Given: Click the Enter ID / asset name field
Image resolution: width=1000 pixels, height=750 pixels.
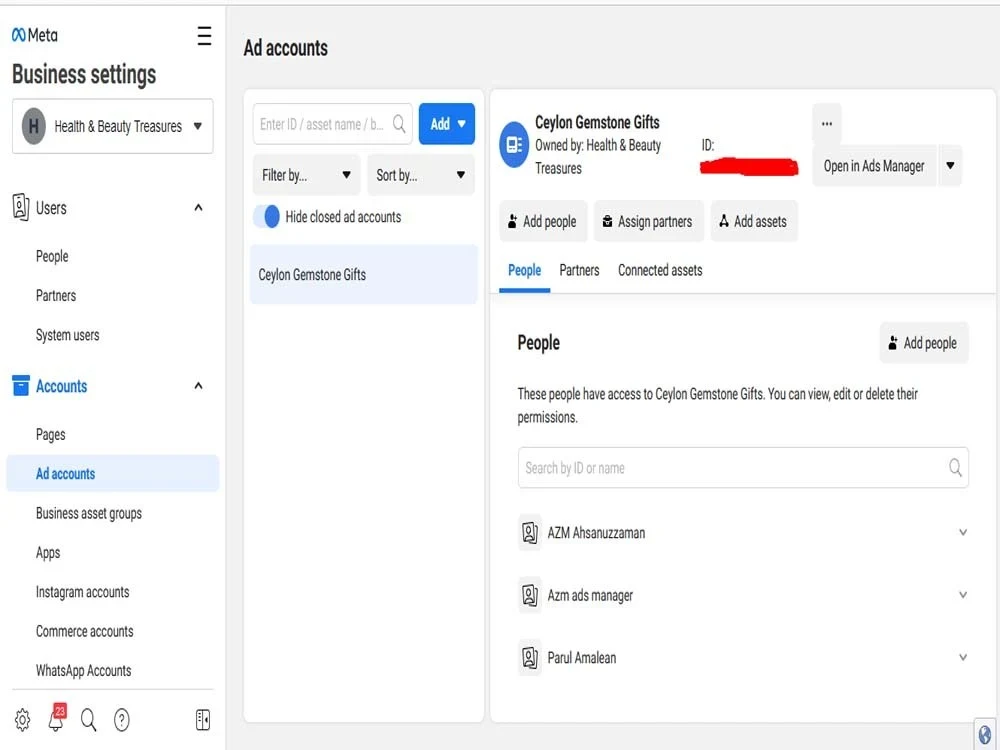Looking at the screenshot, I should pyautogui.click(x=332, y=124).
